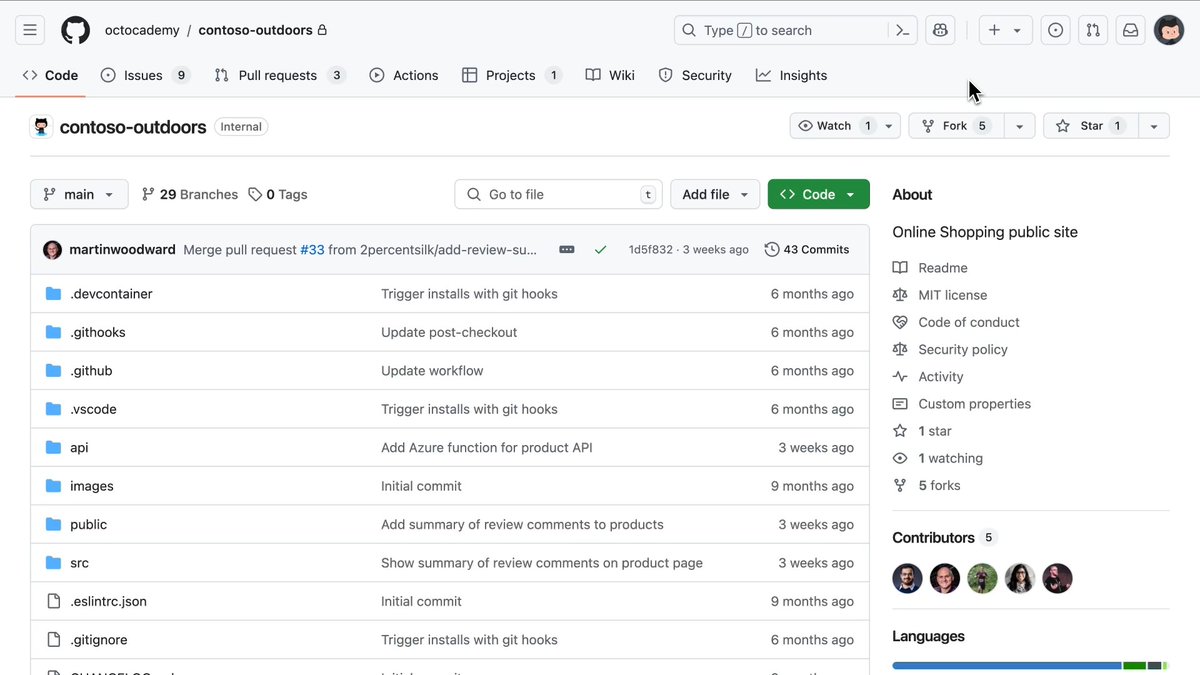This screenshot has width=1200, height=675.
Task: Select the Code tab
Action: (50, 75)
